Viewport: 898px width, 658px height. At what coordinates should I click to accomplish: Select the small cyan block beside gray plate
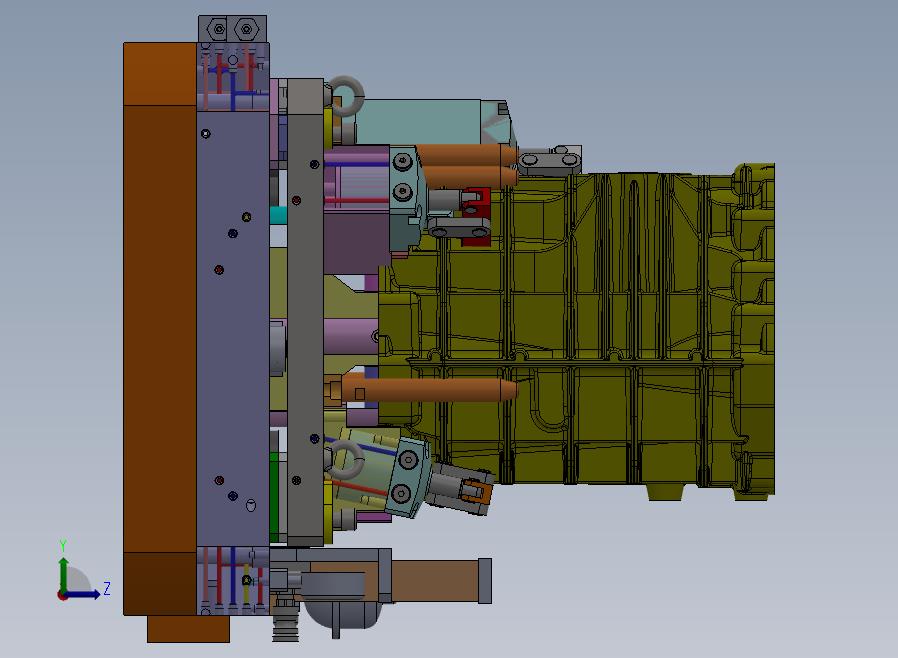click(278, 215)
